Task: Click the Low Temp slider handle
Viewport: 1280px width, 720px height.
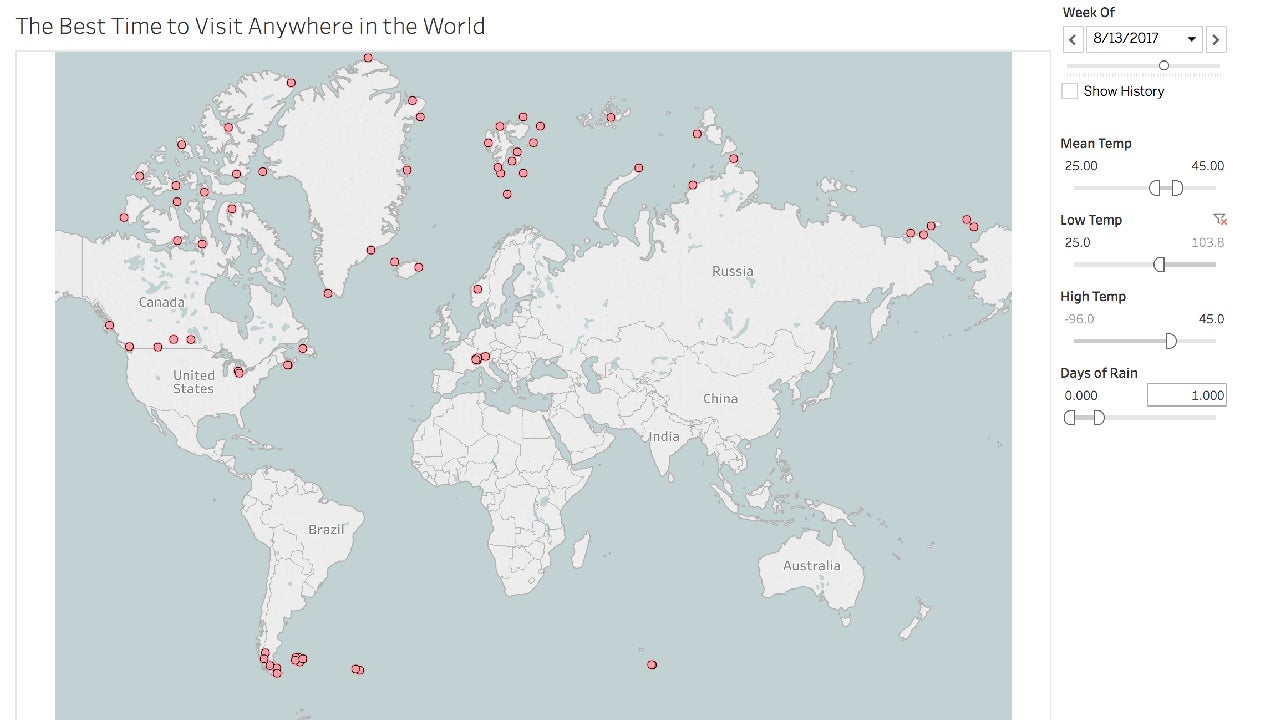Action: pyautogui.click(x=1159, y=264)
